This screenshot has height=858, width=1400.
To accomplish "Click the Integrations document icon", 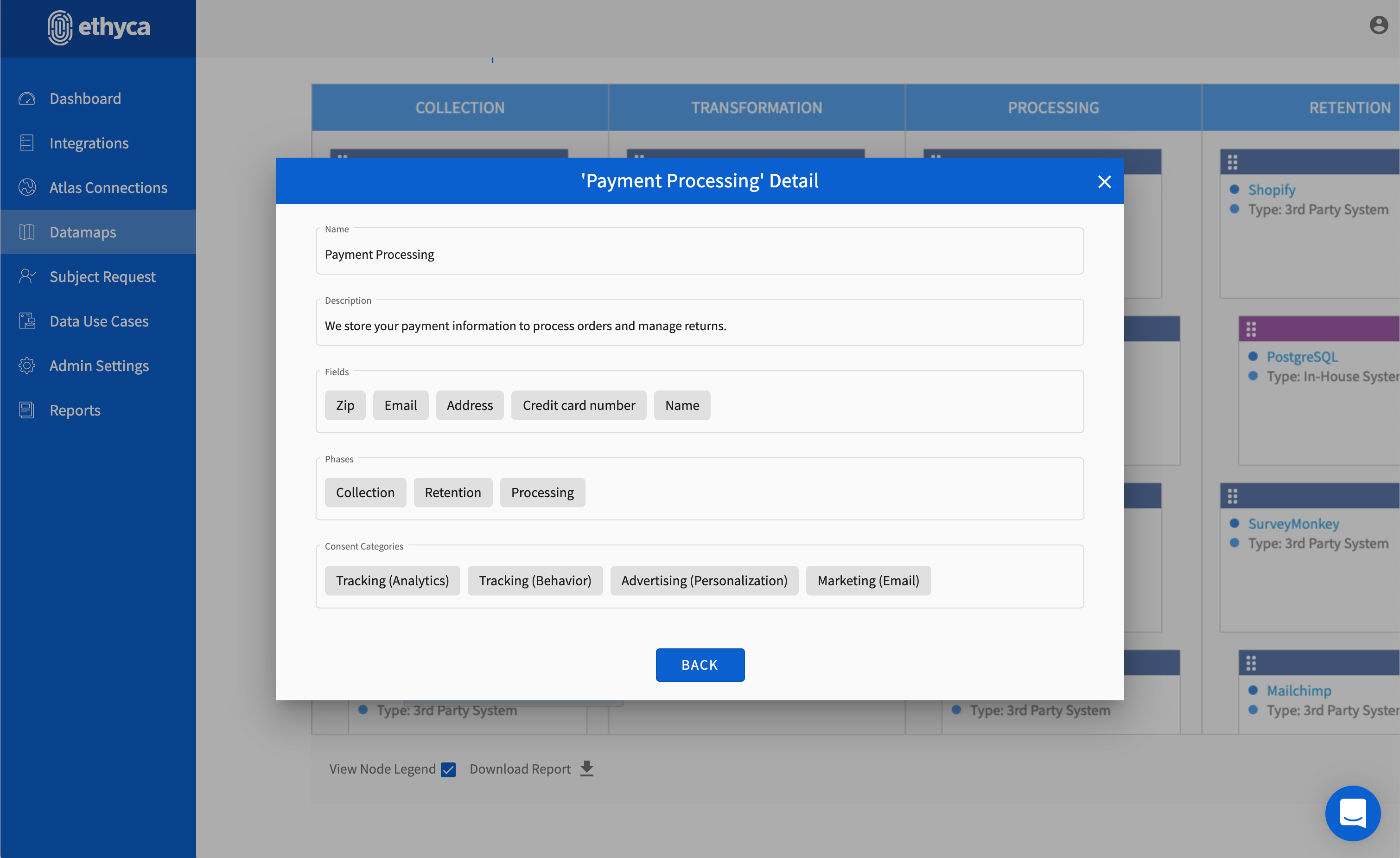I will pos(27,143).
